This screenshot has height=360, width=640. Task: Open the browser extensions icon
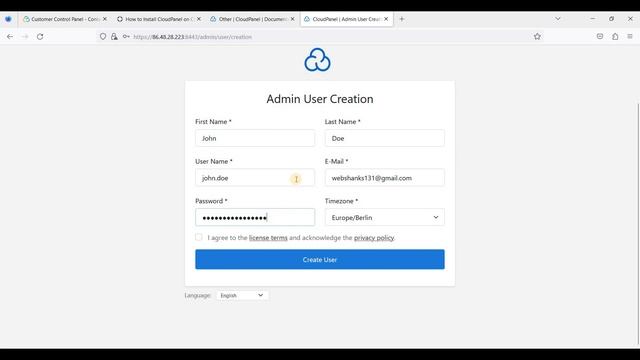point(615,37)
